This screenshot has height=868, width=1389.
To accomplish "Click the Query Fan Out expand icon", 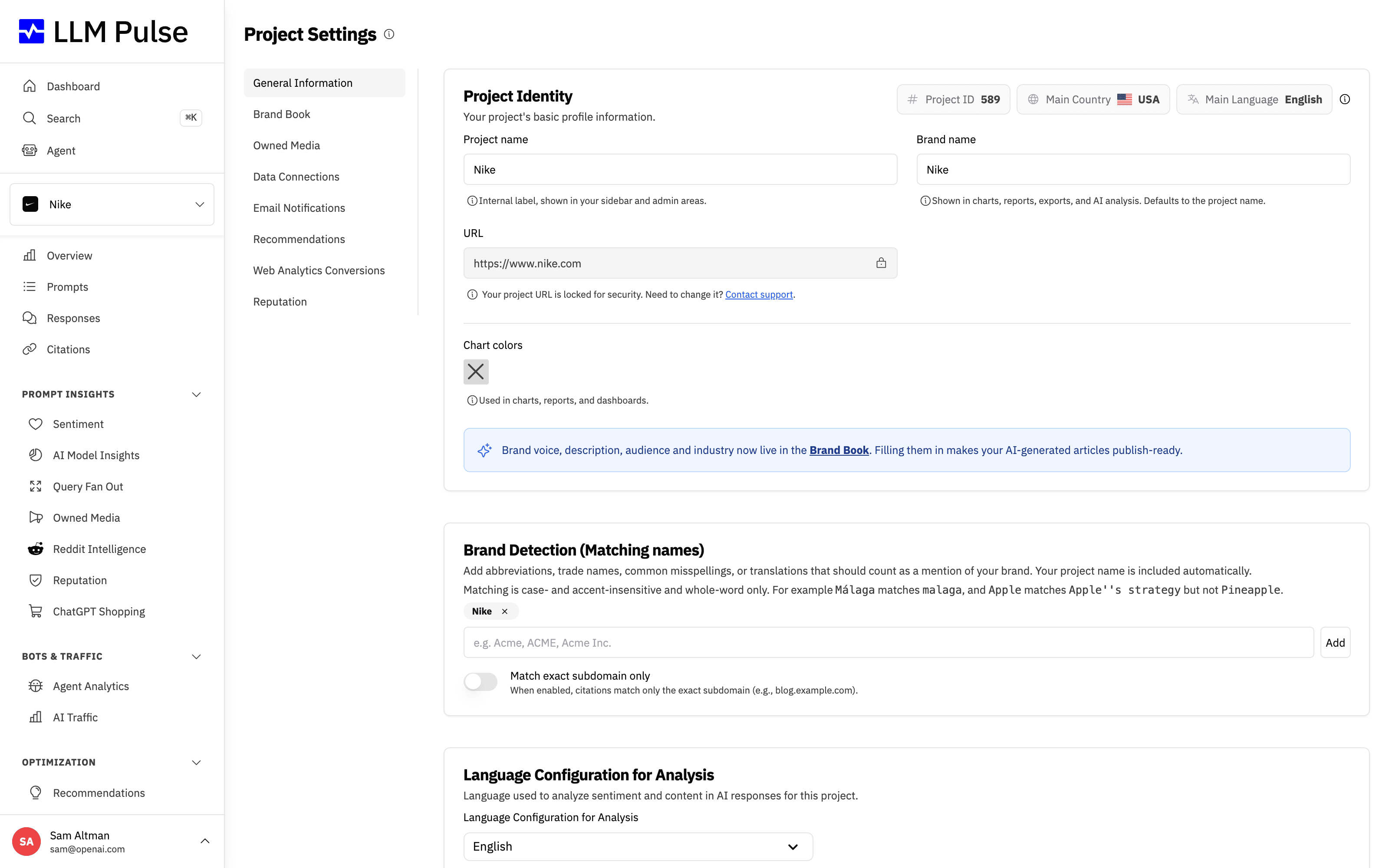I will point(36,486).
